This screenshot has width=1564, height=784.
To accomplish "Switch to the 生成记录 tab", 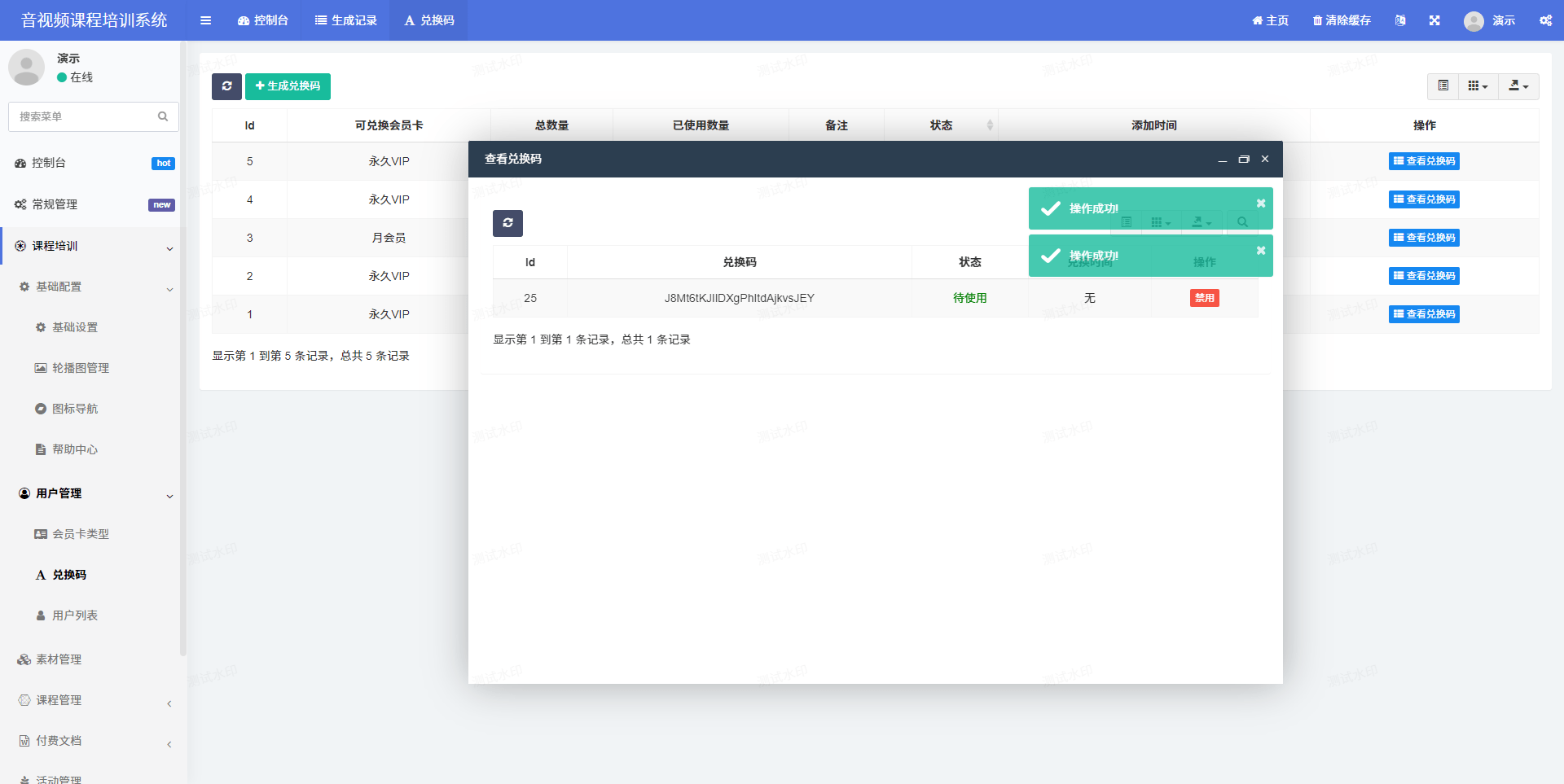I will pos(346,20).
